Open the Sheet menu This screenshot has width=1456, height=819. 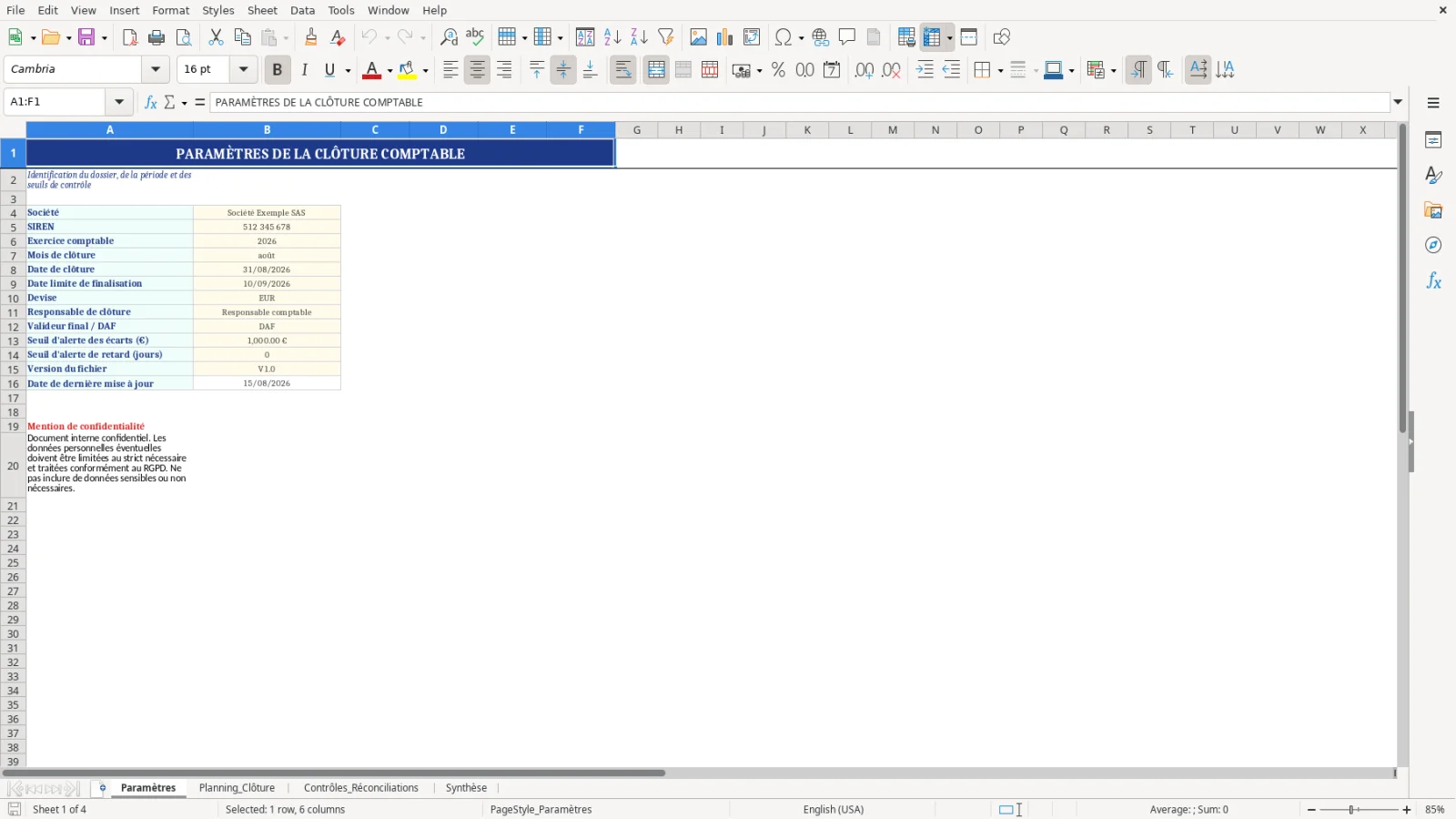[262, 10]
